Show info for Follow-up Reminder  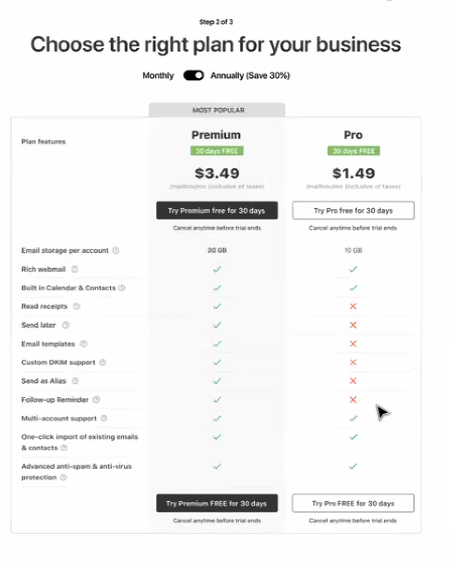coord(96,400)
